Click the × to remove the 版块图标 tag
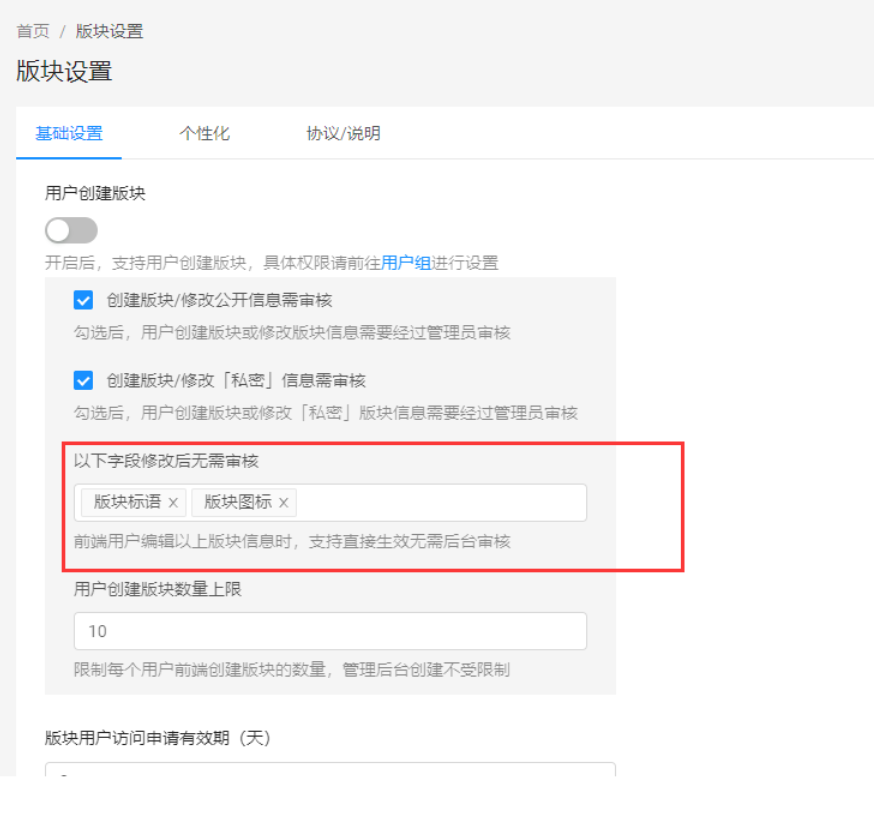 [284, 502]
